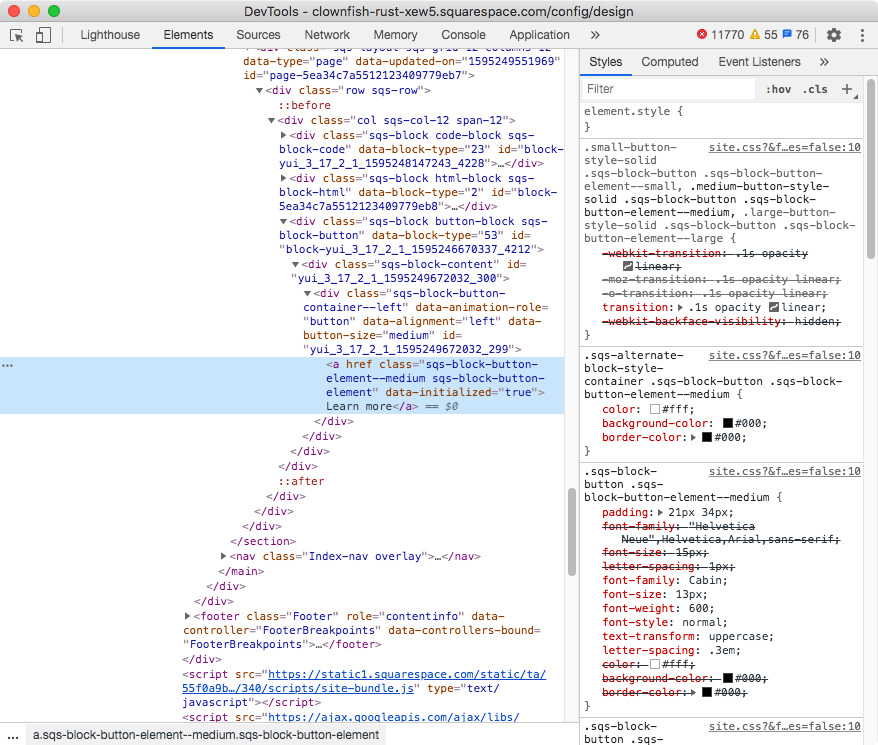
Task: Add a new style rule plus icon
Action: pos(847,89)
